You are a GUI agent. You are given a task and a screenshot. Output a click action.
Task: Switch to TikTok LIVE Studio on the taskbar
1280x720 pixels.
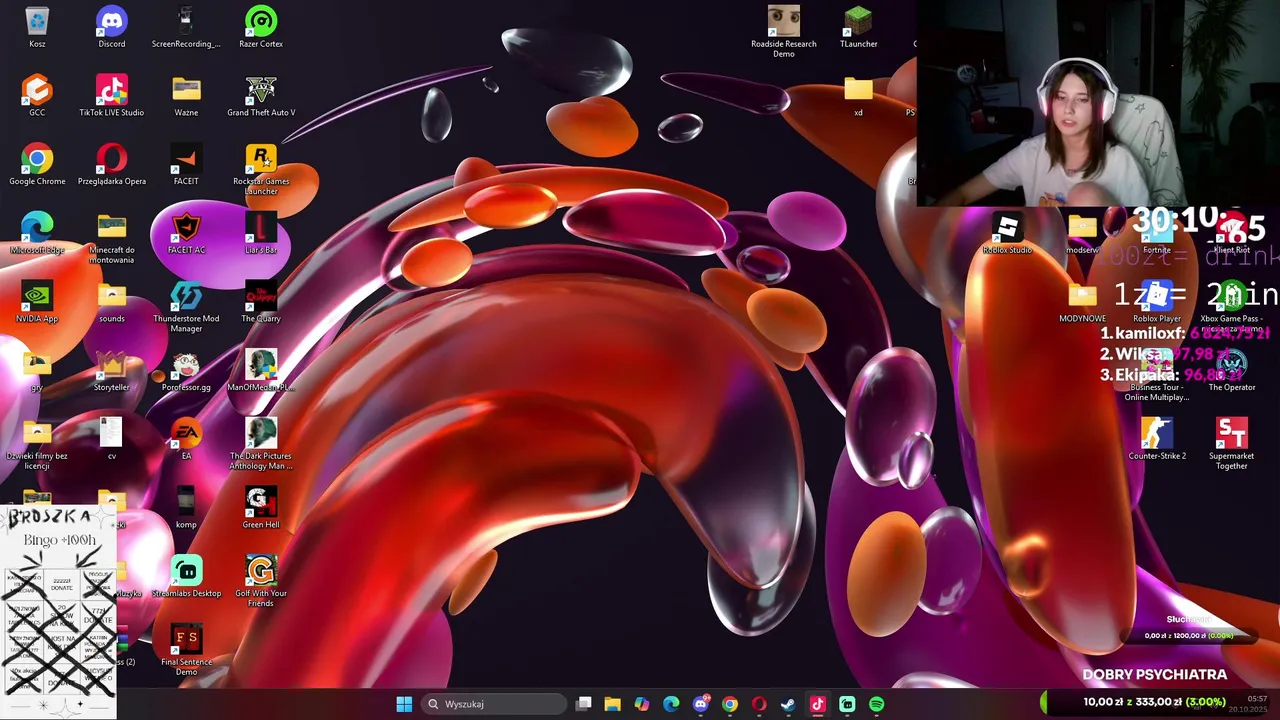pyautogui.click(x=818, y=704)
